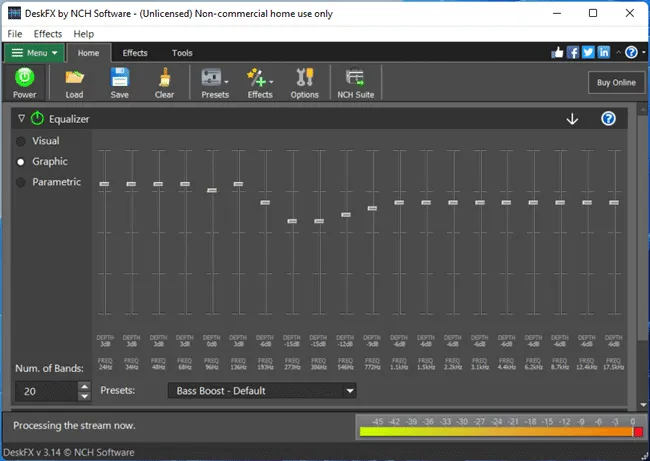This screenshot has width=650, height=461.
Task: Click the Buy Online button
Action: point(616,82)
